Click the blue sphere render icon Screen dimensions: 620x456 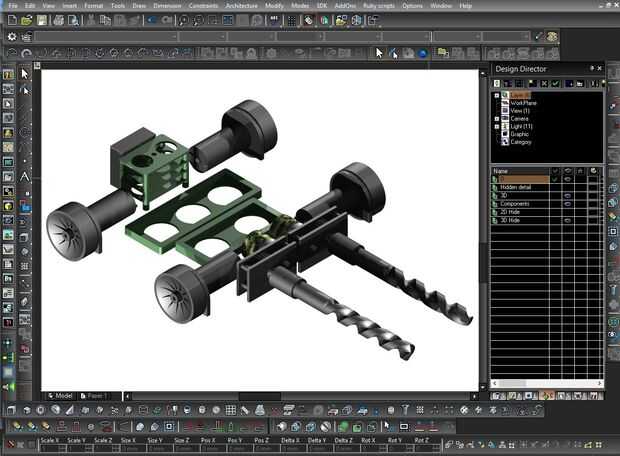423,53
